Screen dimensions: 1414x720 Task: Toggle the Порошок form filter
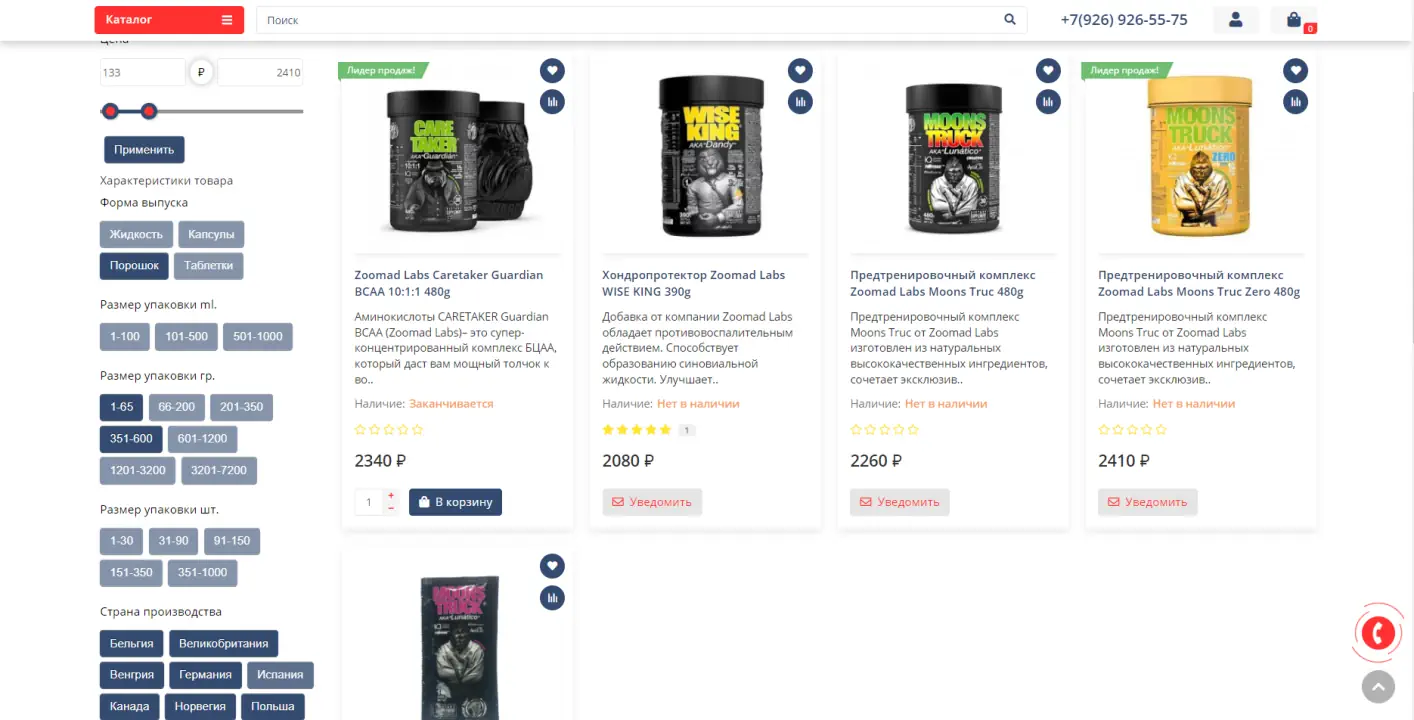pos(134,266)
